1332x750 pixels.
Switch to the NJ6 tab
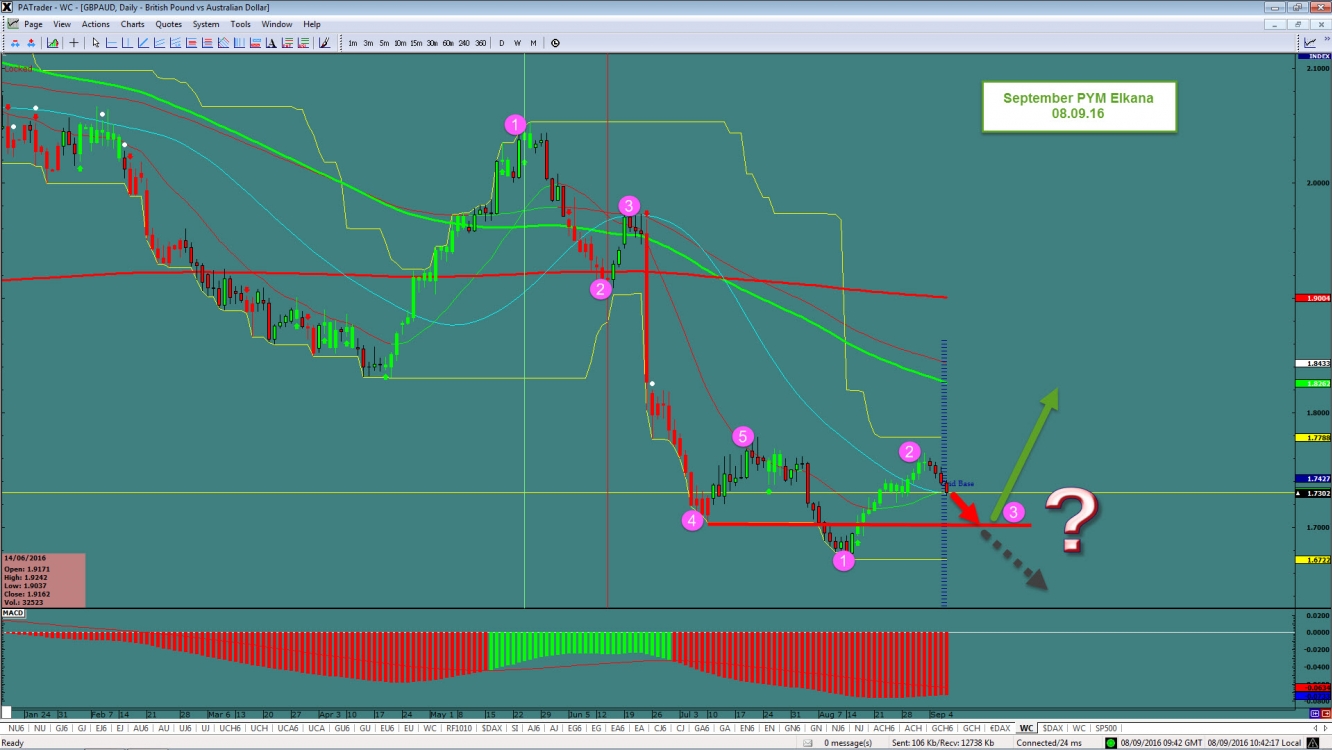[838, 728]
